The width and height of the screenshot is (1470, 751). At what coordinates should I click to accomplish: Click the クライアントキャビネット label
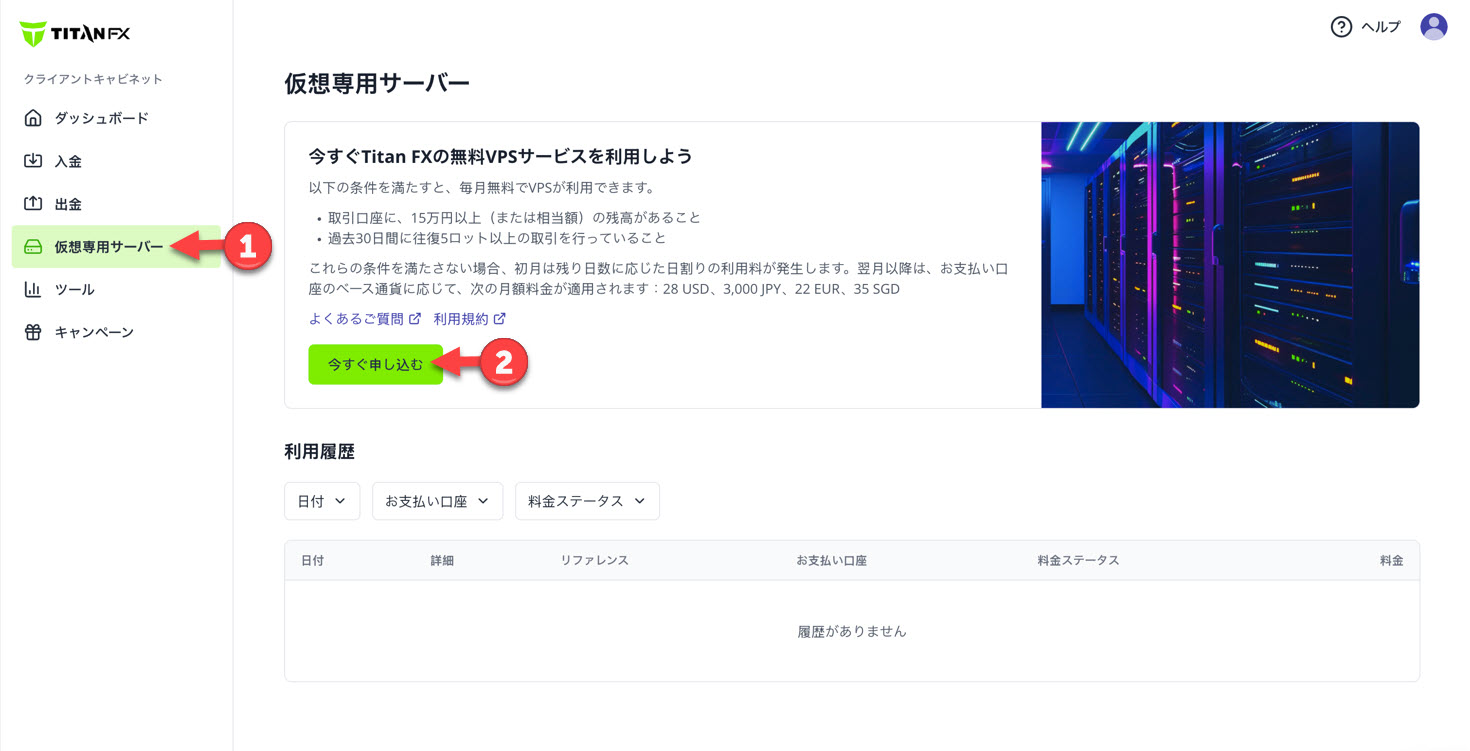point(93,79)
